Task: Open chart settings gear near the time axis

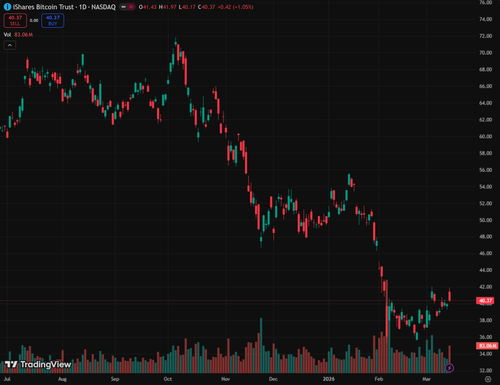Action: click(488, 379)
